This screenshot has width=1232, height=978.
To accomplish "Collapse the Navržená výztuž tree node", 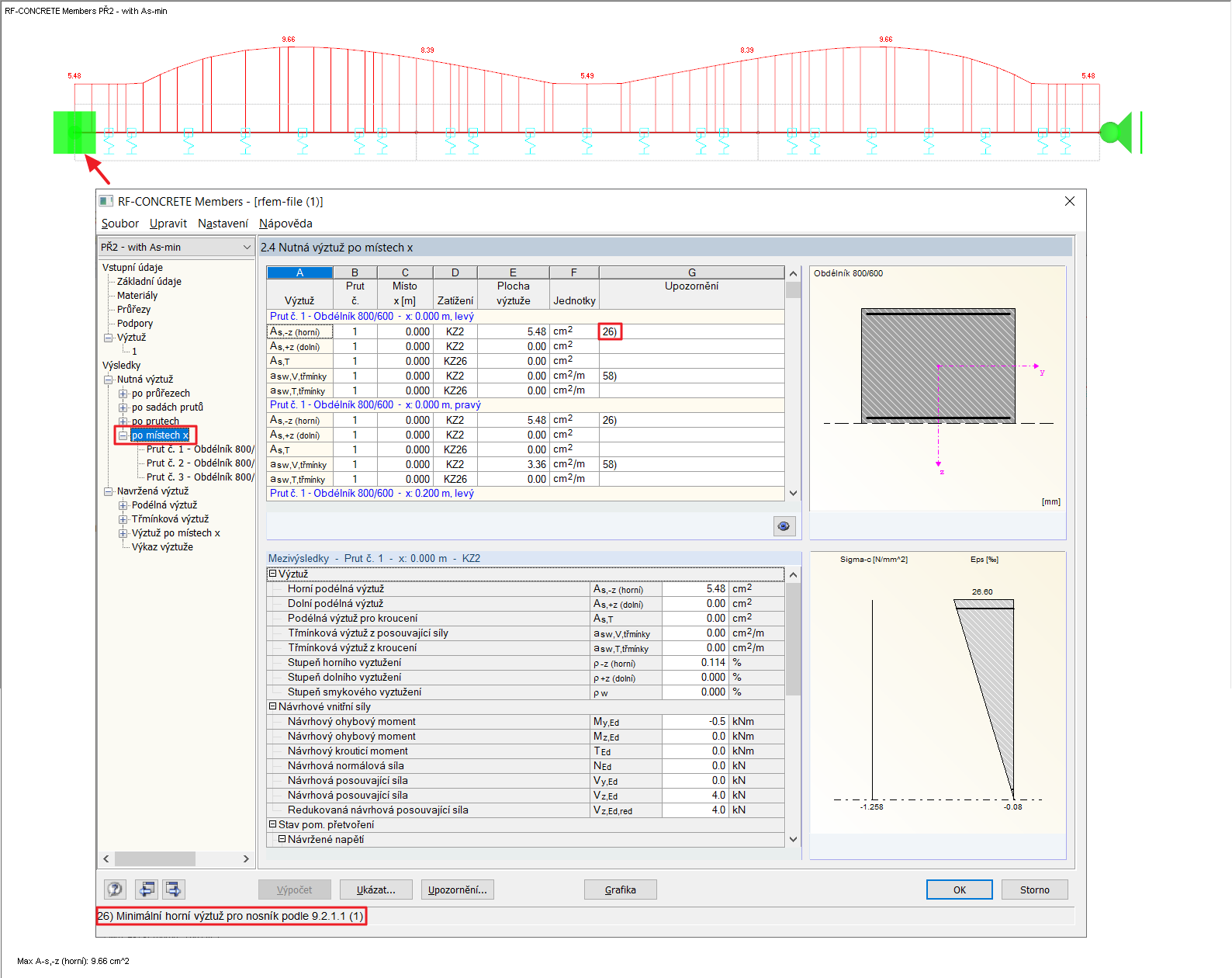I will 108,491.
